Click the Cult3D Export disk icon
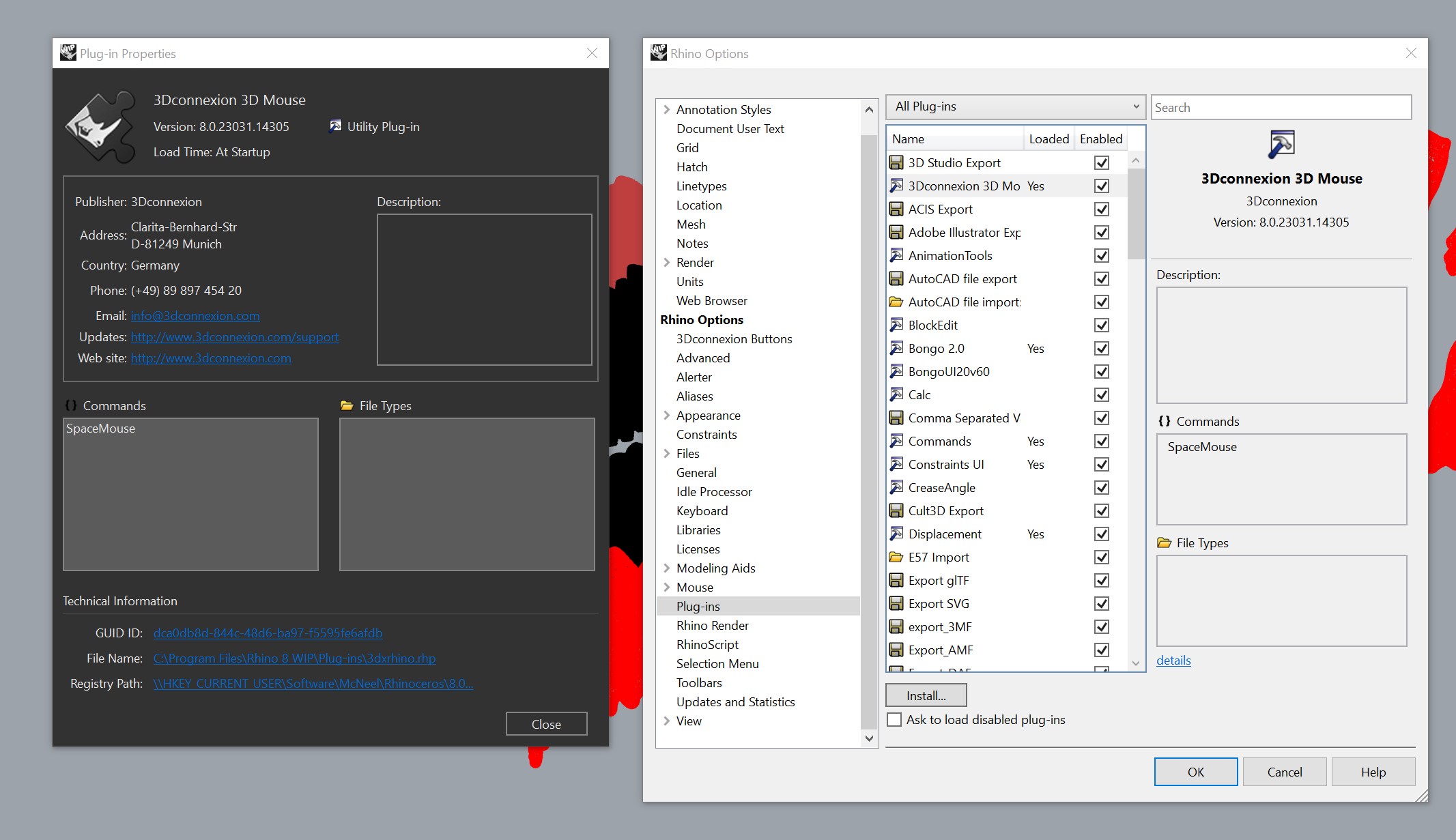Image resolution: width=1456 pixels, height=840 pixels. [896, 510]
